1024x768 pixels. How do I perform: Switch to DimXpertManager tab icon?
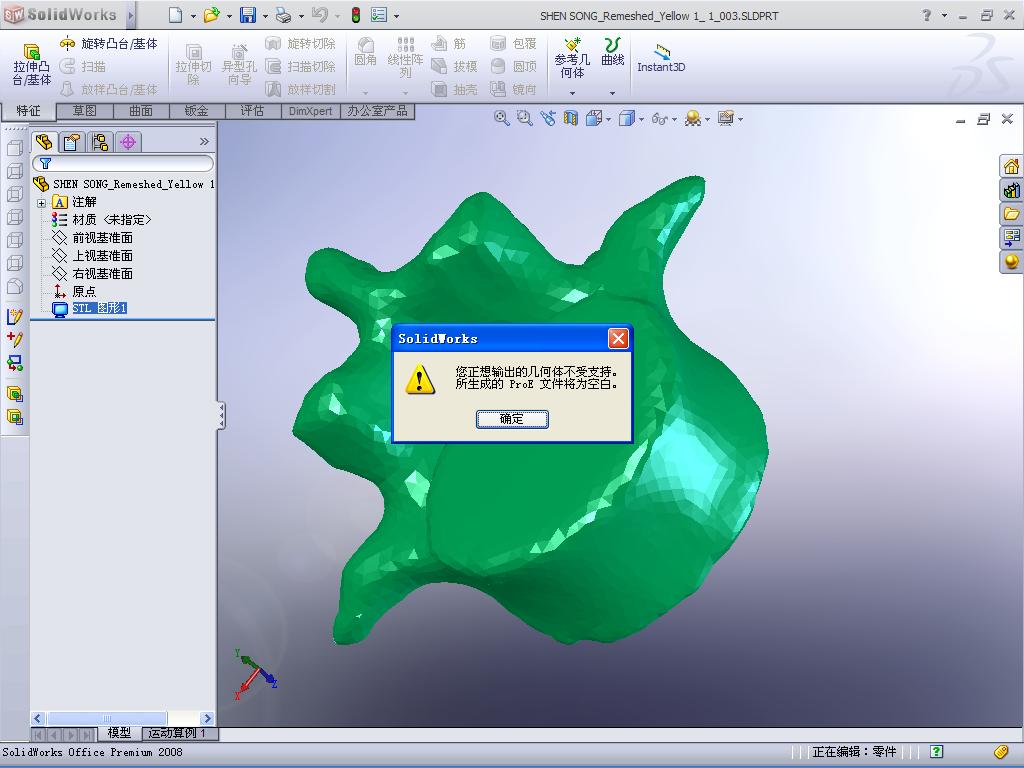[128, 142]
